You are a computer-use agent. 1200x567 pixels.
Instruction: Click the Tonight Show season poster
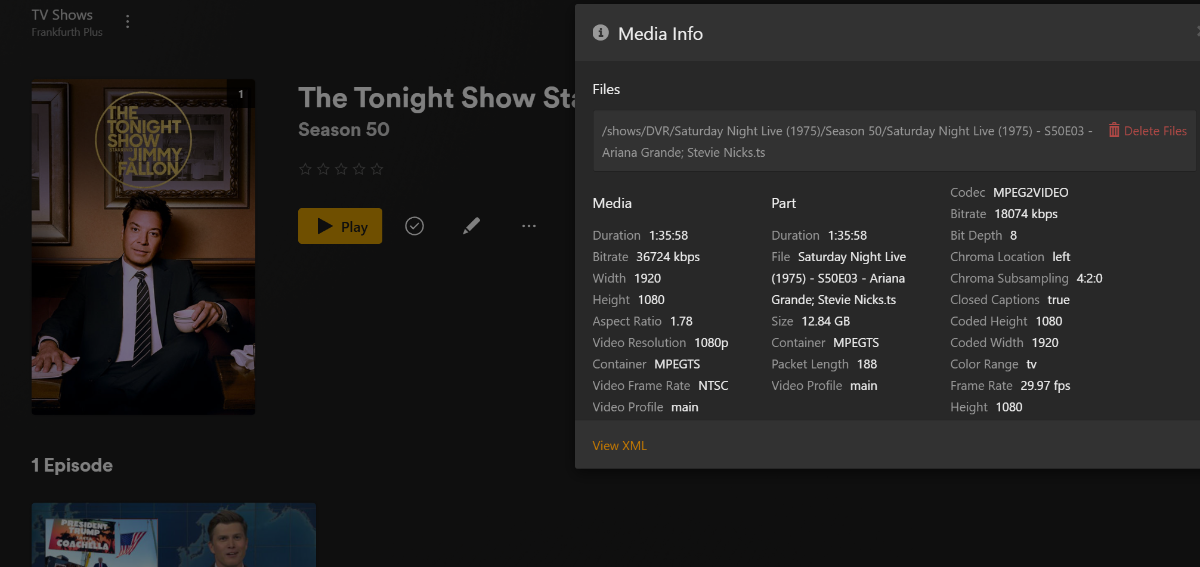[143, 247]
